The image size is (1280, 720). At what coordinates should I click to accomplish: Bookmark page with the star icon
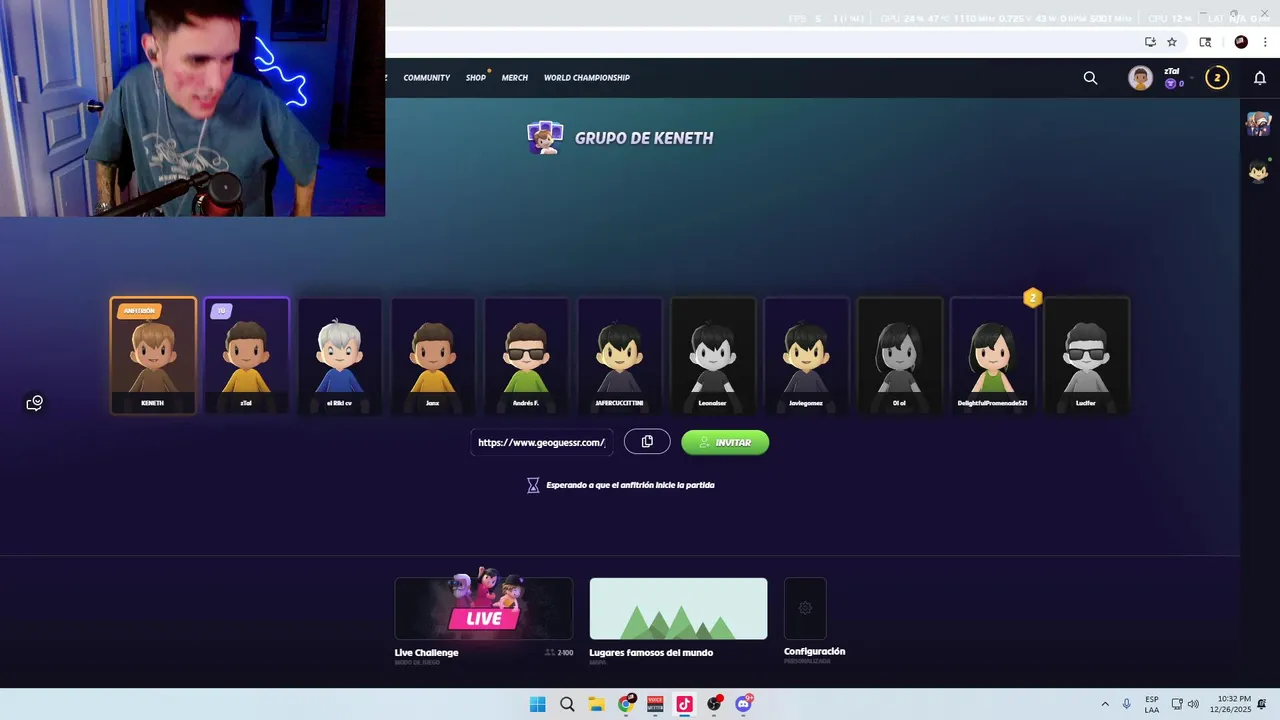pyautogui.click(x=1172, y=42)
